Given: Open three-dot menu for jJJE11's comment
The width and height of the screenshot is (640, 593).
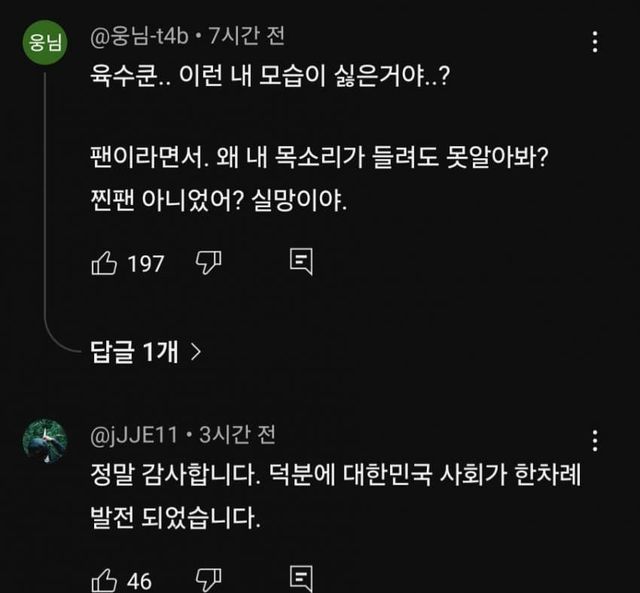Looking at the screenshot, I should coord(596,441).
